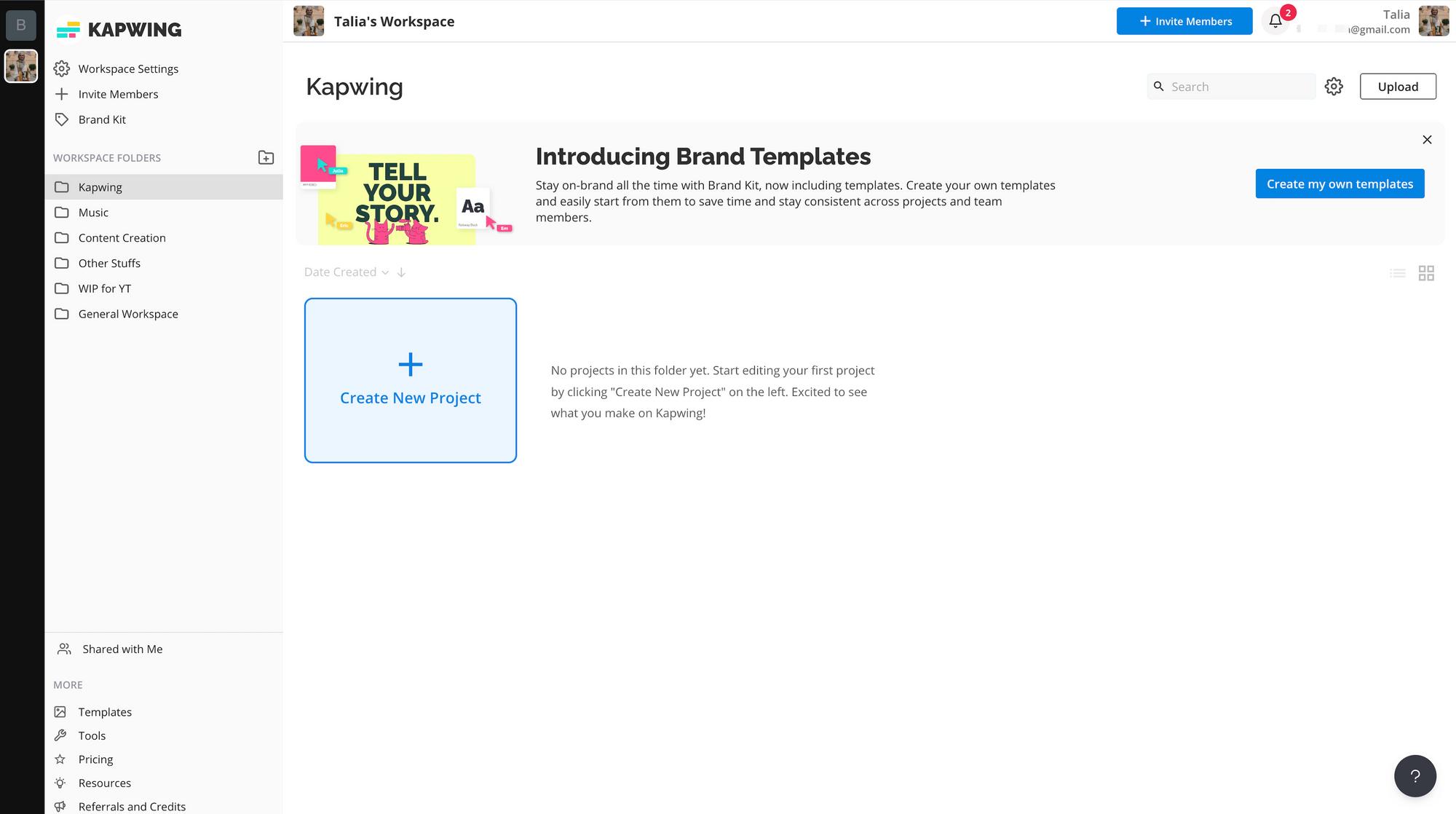Click Create my own templates button

[1340, 183]
